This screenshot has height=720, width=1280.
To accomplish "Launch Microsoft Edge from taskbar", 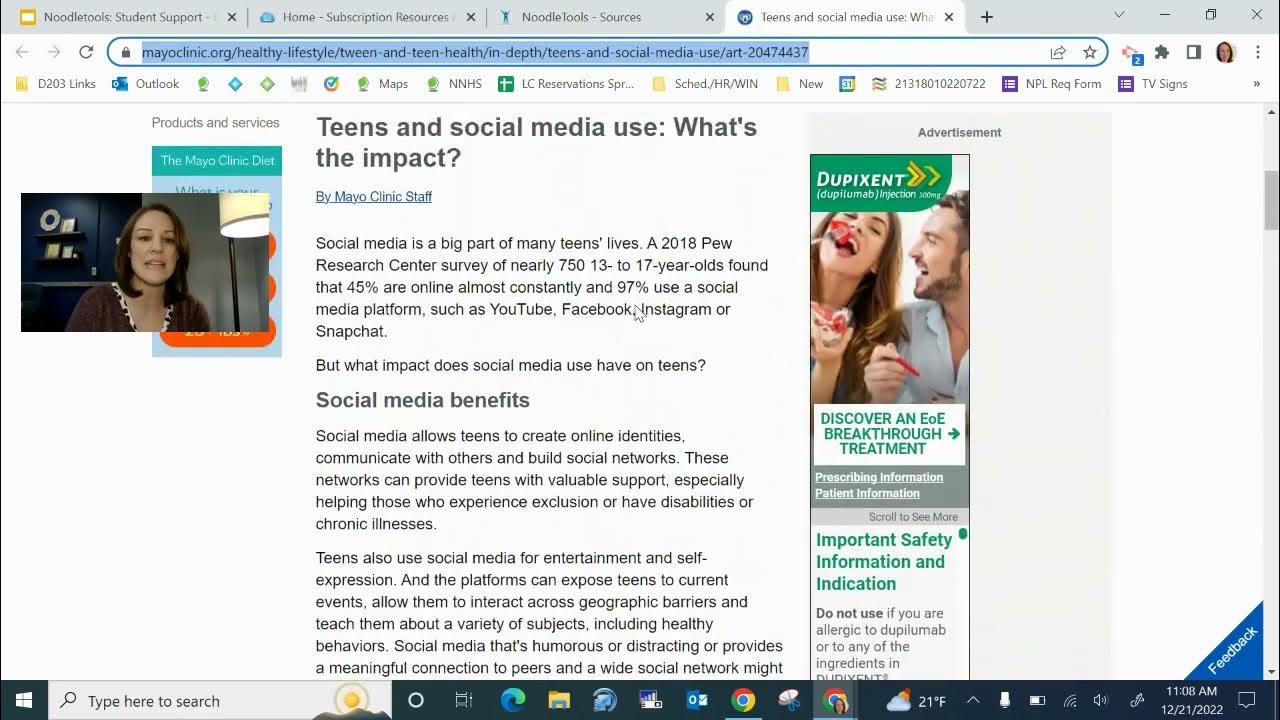I will (513, 700).
